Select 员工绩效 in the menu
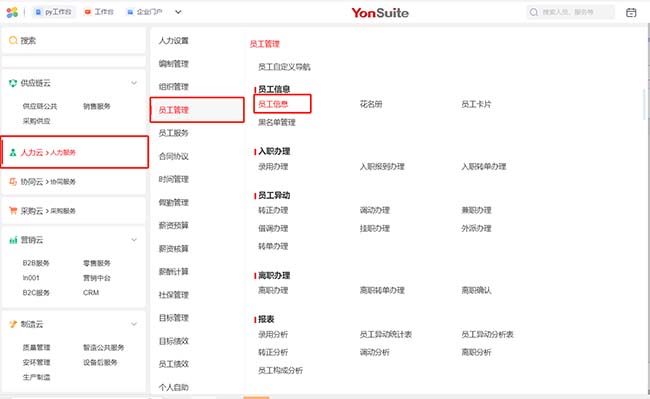The height and width of the screenshot is (399, 650). (x=174, y=364)
